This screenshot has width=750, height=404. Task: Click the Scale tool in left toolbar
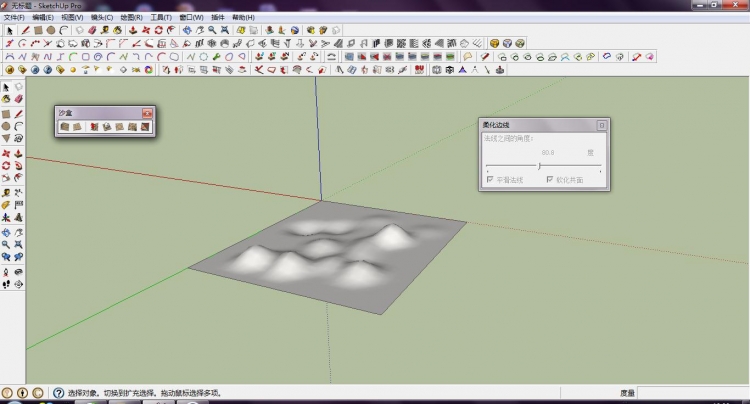pos(6,177)
